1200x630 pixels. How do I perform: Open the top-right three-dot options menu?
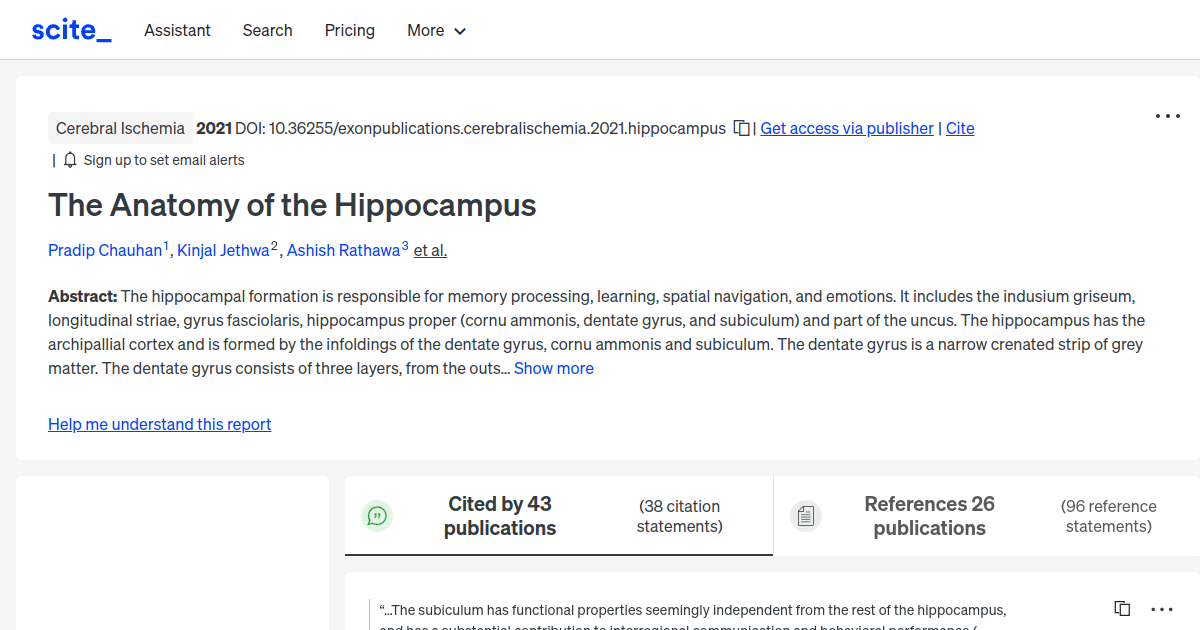1167,116
